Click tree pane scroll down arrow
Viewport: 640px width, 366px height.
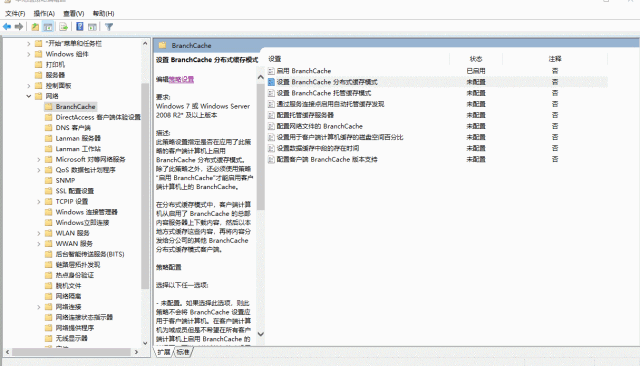coord(145,343)
